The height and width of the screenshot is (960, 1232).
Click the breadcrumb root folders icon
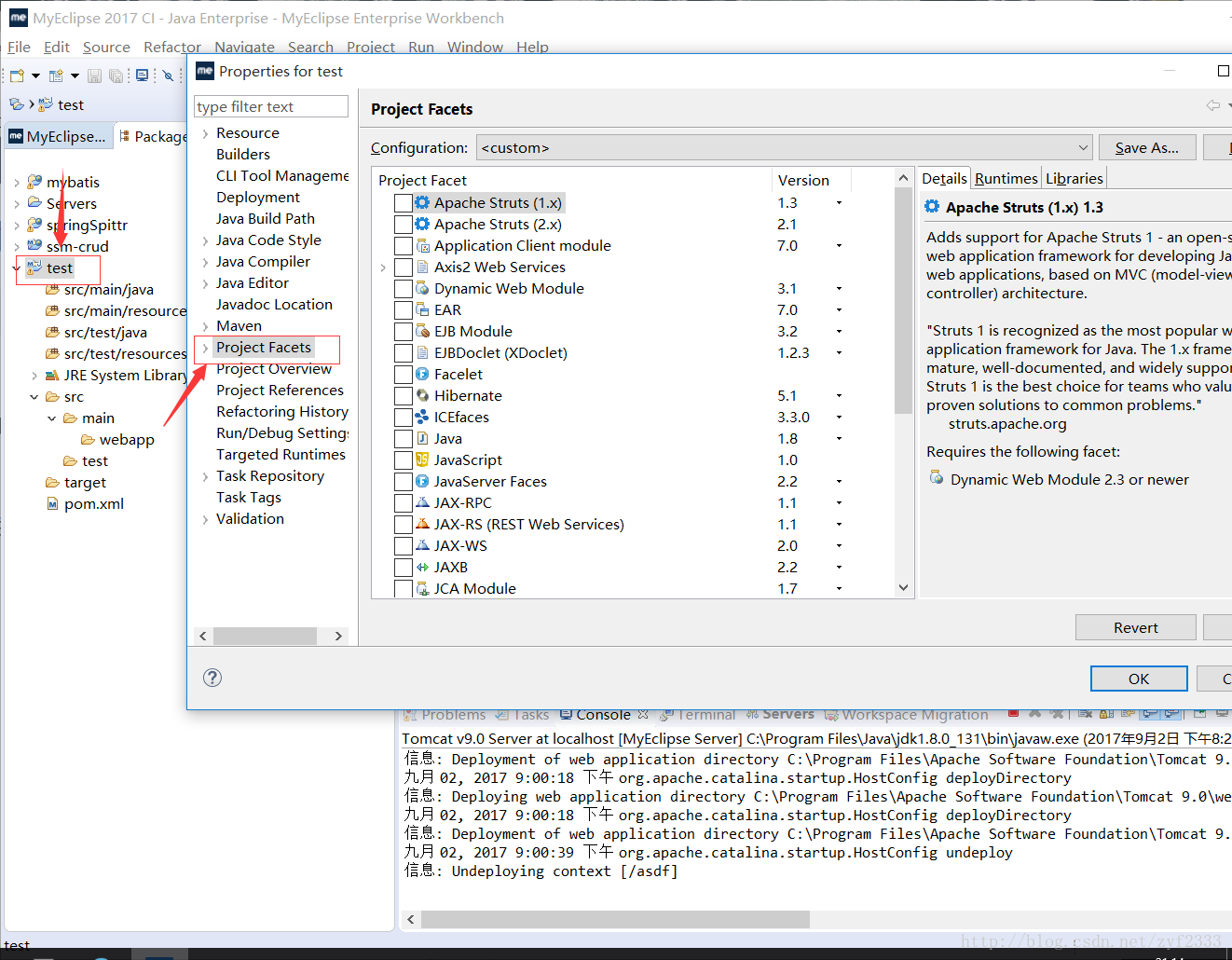coord(17,104)
